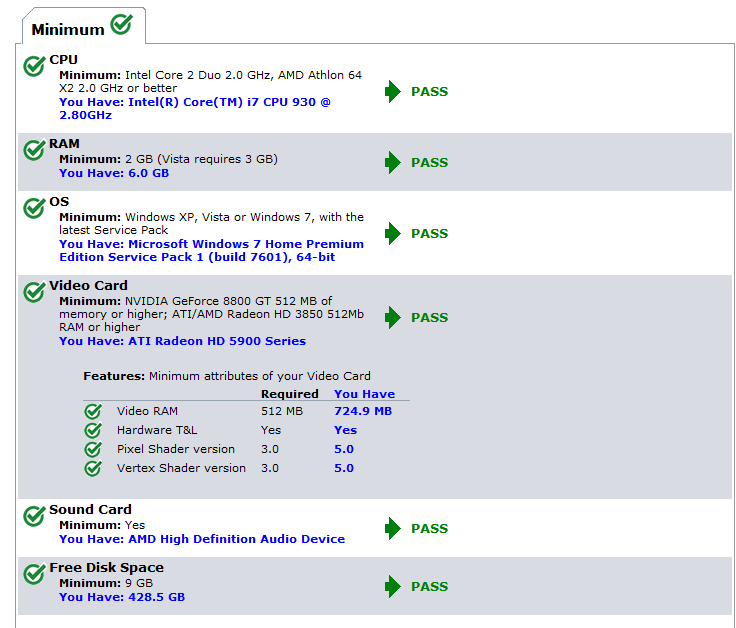Click the checkmark next to Vertex Shader version
This screenshot has height=628, width=736.
point(93,468)
